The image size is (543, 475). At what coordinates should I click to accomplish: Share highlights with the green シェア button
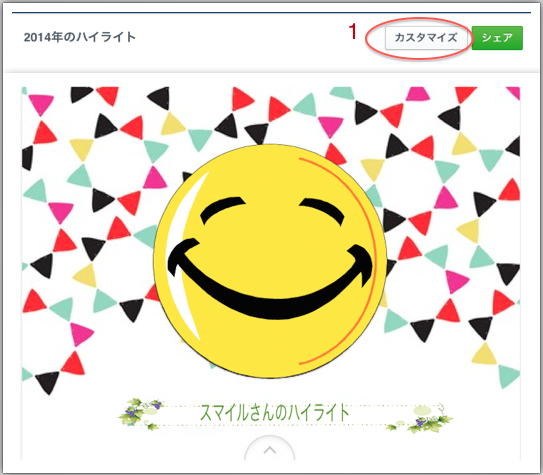tap(497, 38)
